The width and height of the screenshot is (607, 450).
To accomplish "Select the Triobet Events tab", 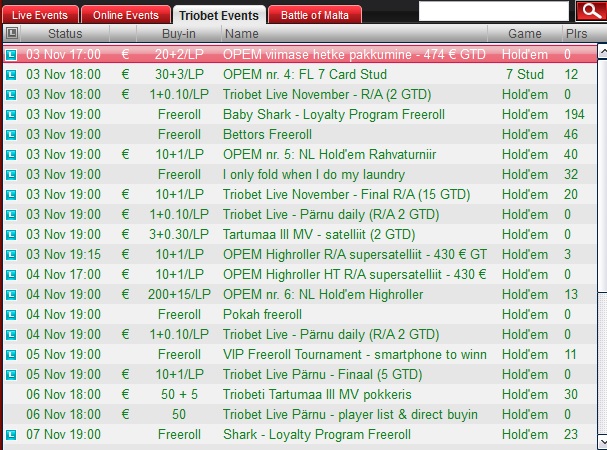I will (x=219, y=15).
